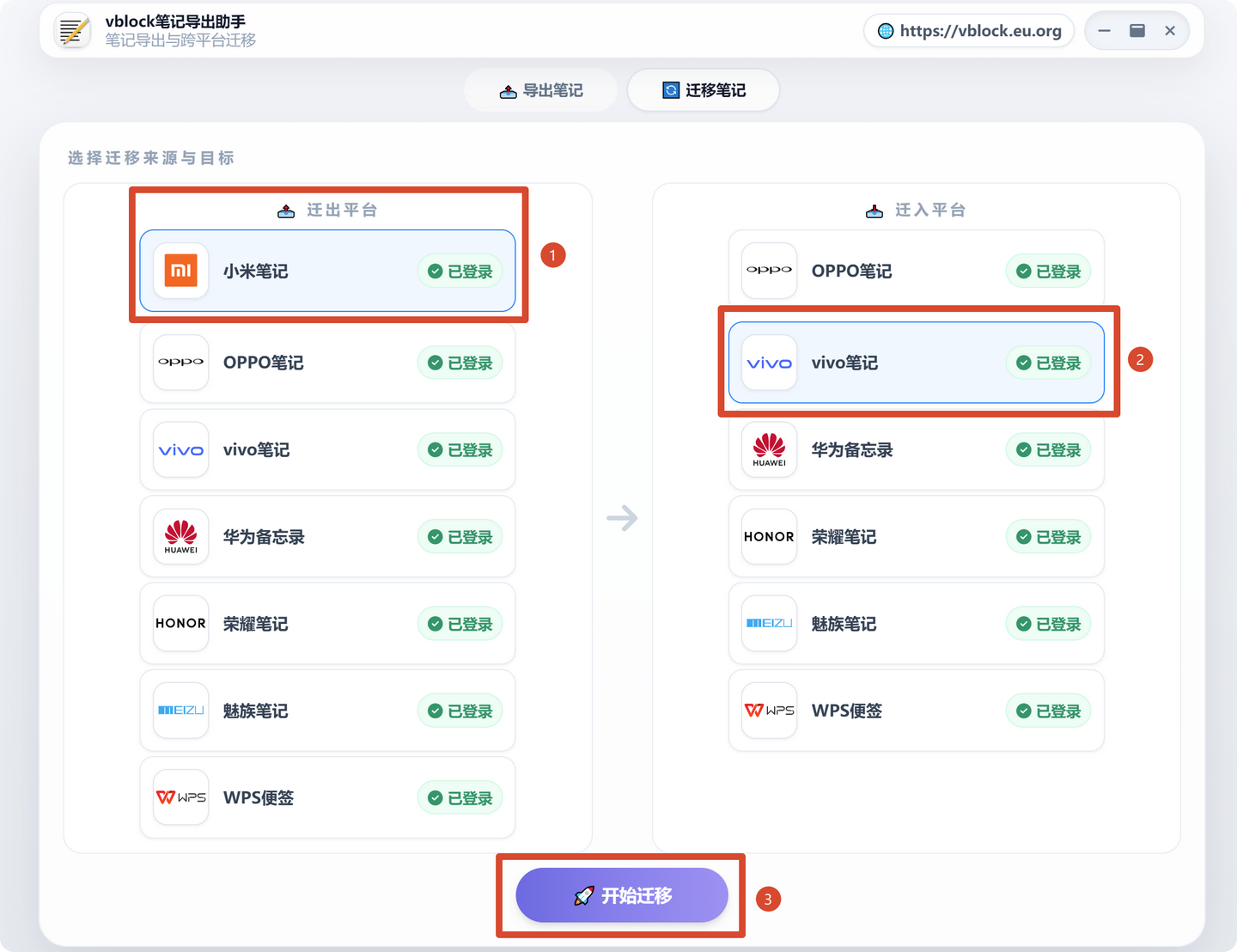This screenshot has height=952, width=1237.
Task: Choose 荣耀笔记 in the 迁入平台 list
Action: [916, 536]
